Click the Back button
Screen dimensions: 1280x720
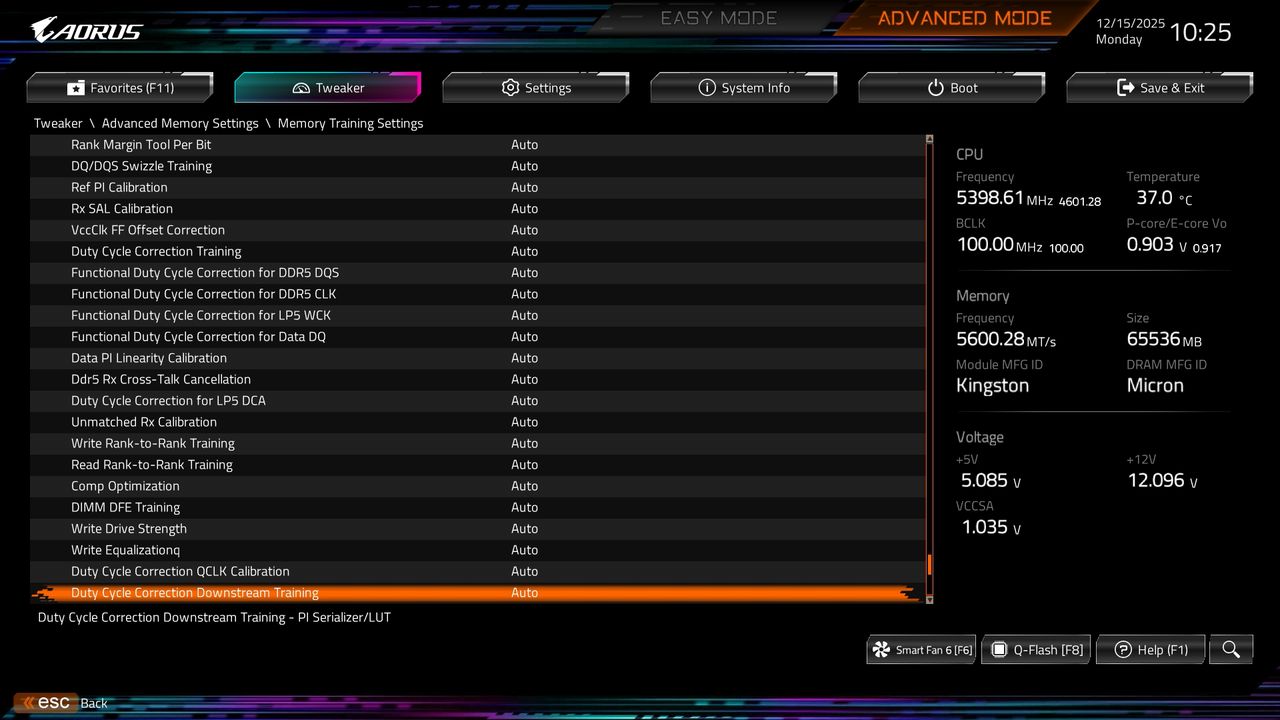93,702
